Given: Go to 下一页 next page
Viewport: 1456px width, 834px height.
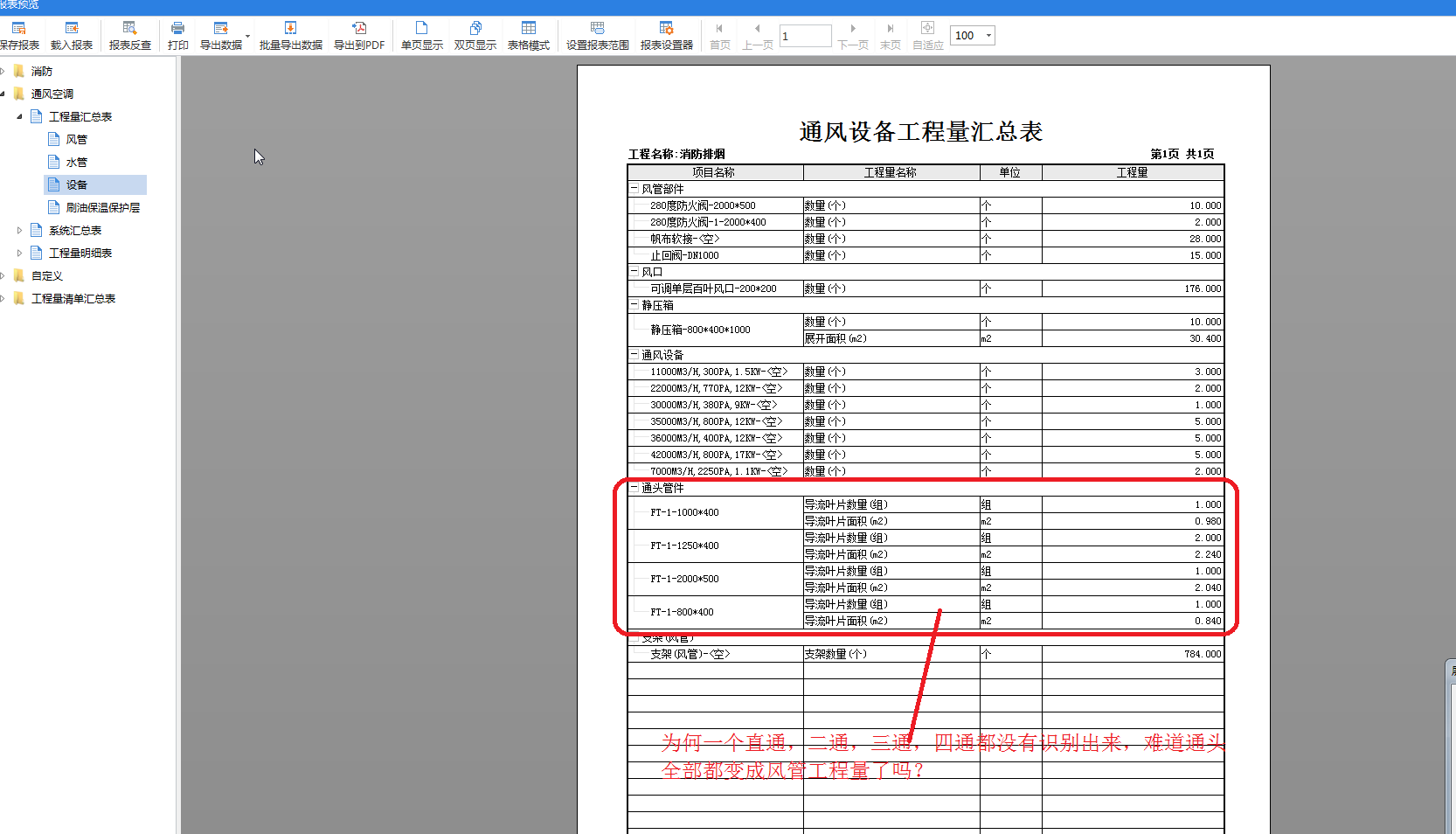Looking at the screenshot, I should pos(853,36).
